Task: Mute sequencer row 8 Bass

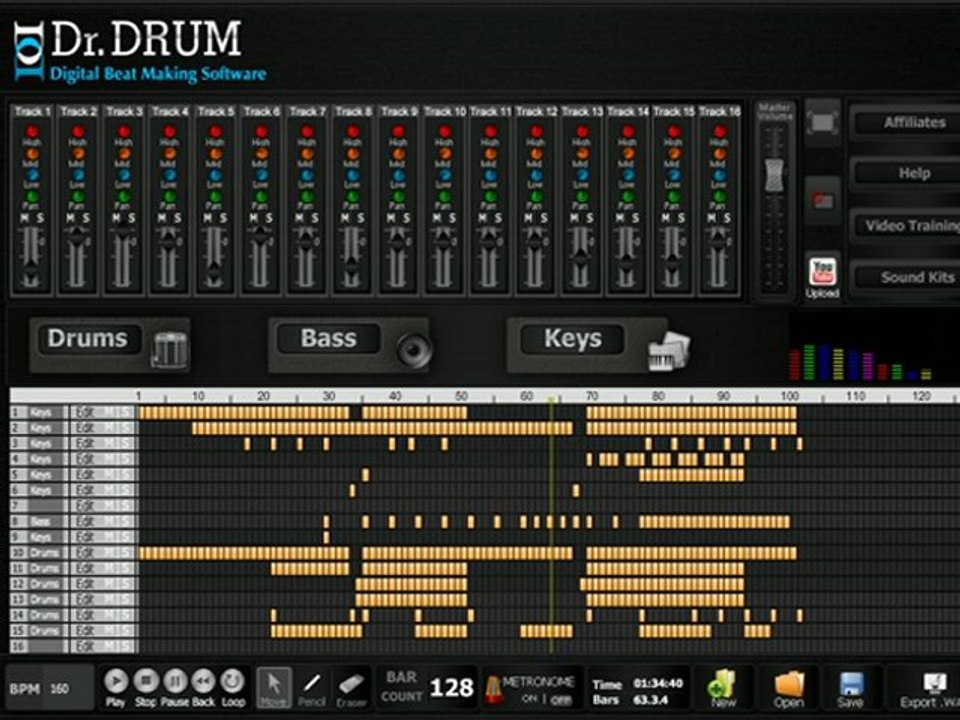Action: pos(110,522)
